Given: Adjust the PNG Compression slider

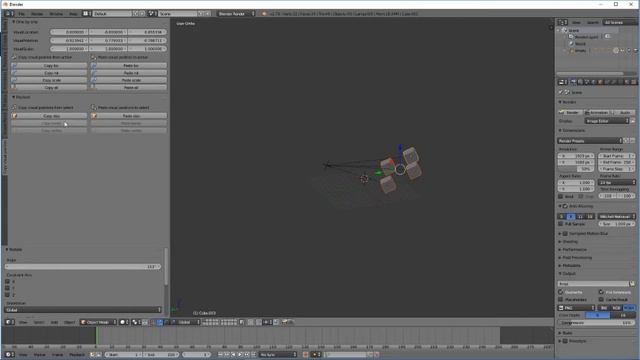Looking at the screenshot, I should tap(596, 322).
